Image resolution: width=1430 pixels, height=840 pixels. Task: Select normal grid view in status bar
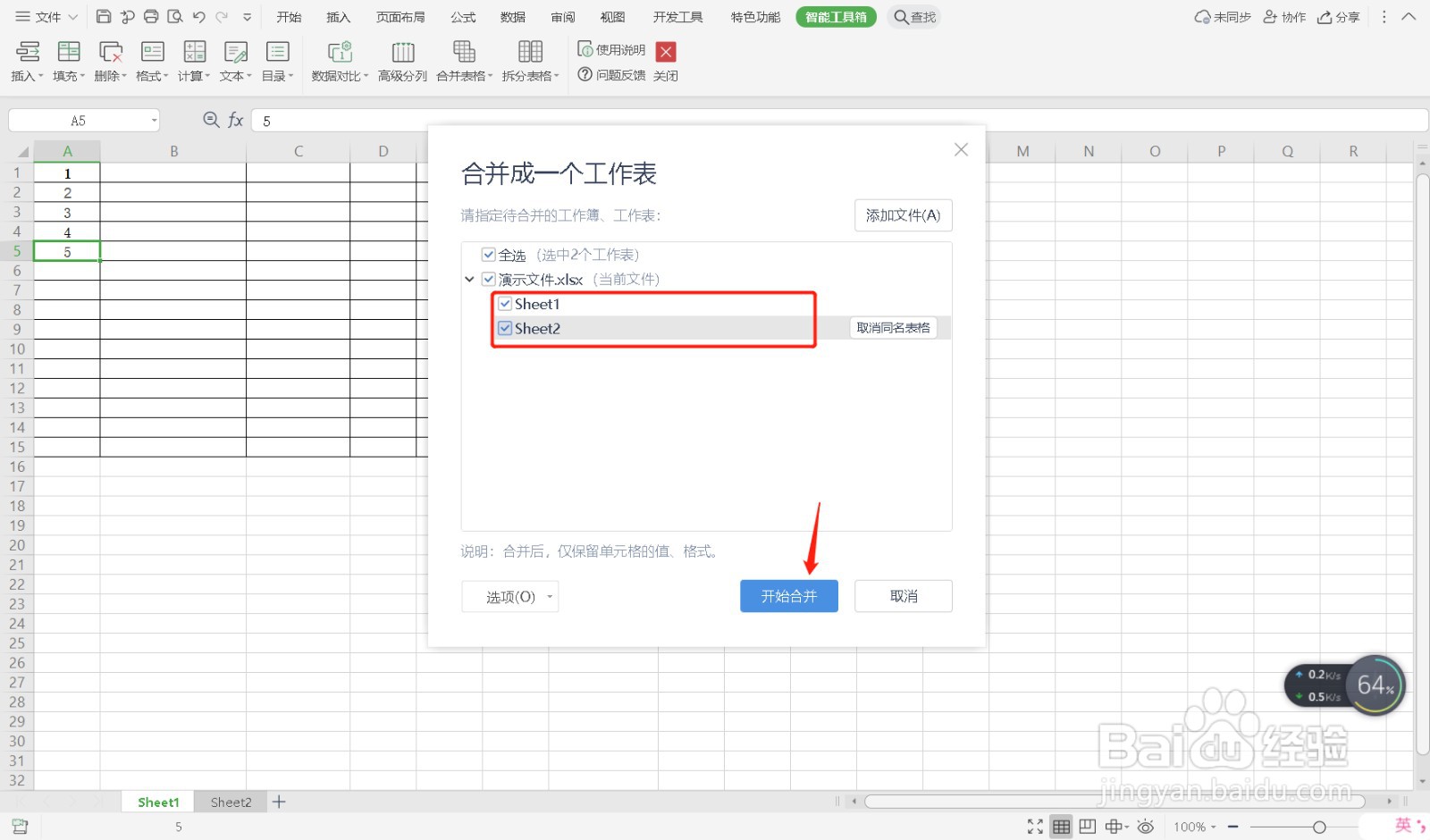click(x=1061, y=827)
